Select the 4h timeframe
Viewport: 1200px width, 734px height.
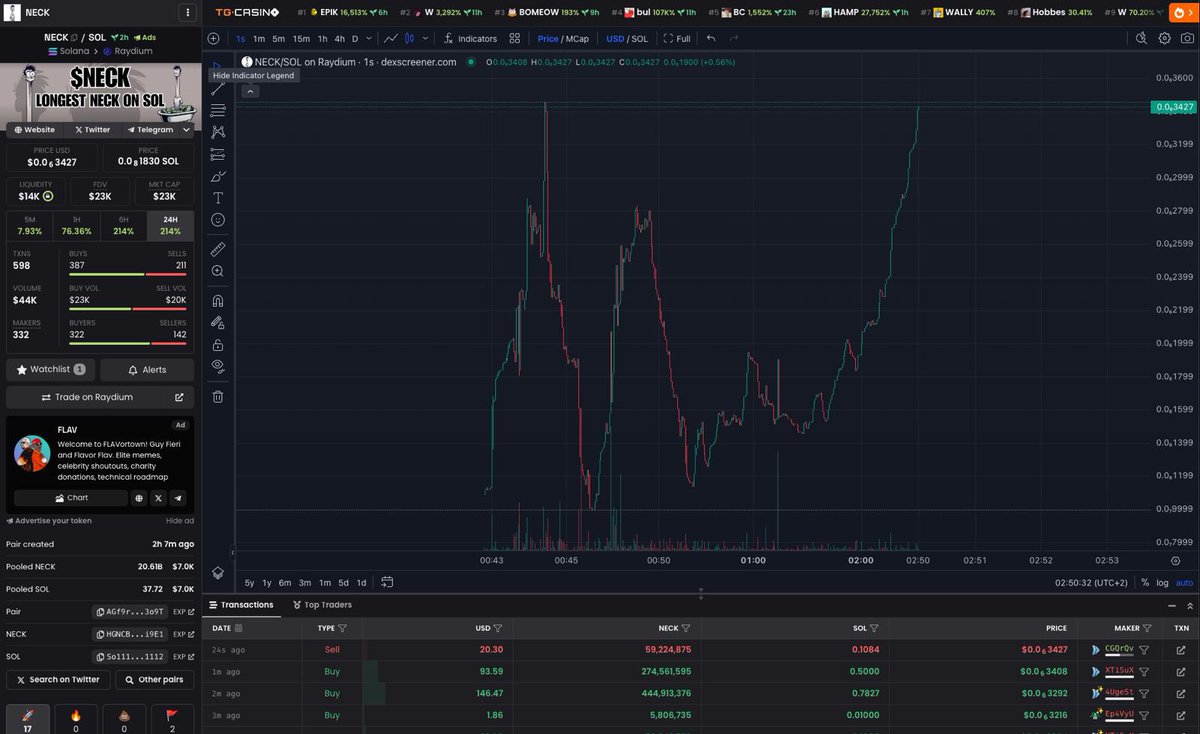(339, 38)
